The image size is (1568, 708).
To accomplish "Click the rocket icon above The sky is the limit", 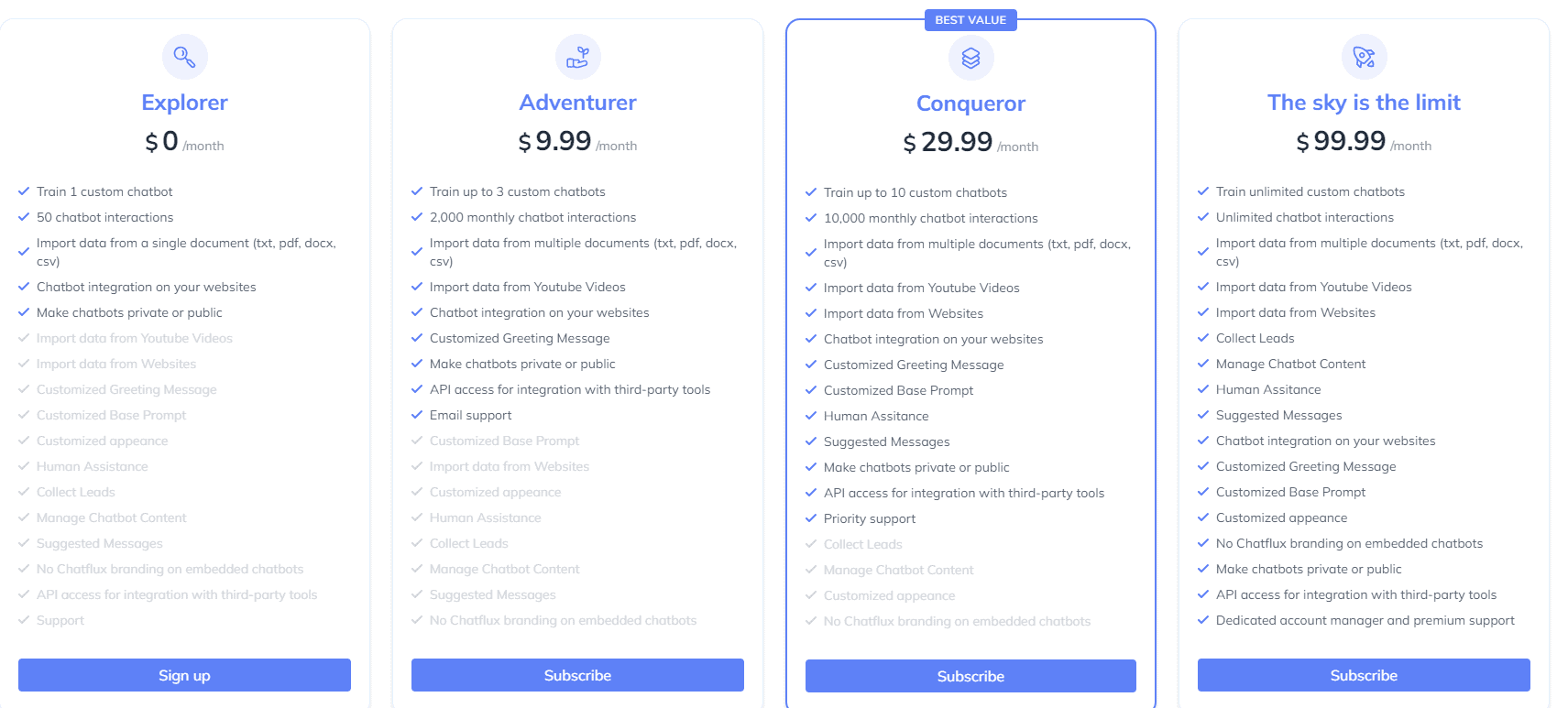I will 1364,56.
